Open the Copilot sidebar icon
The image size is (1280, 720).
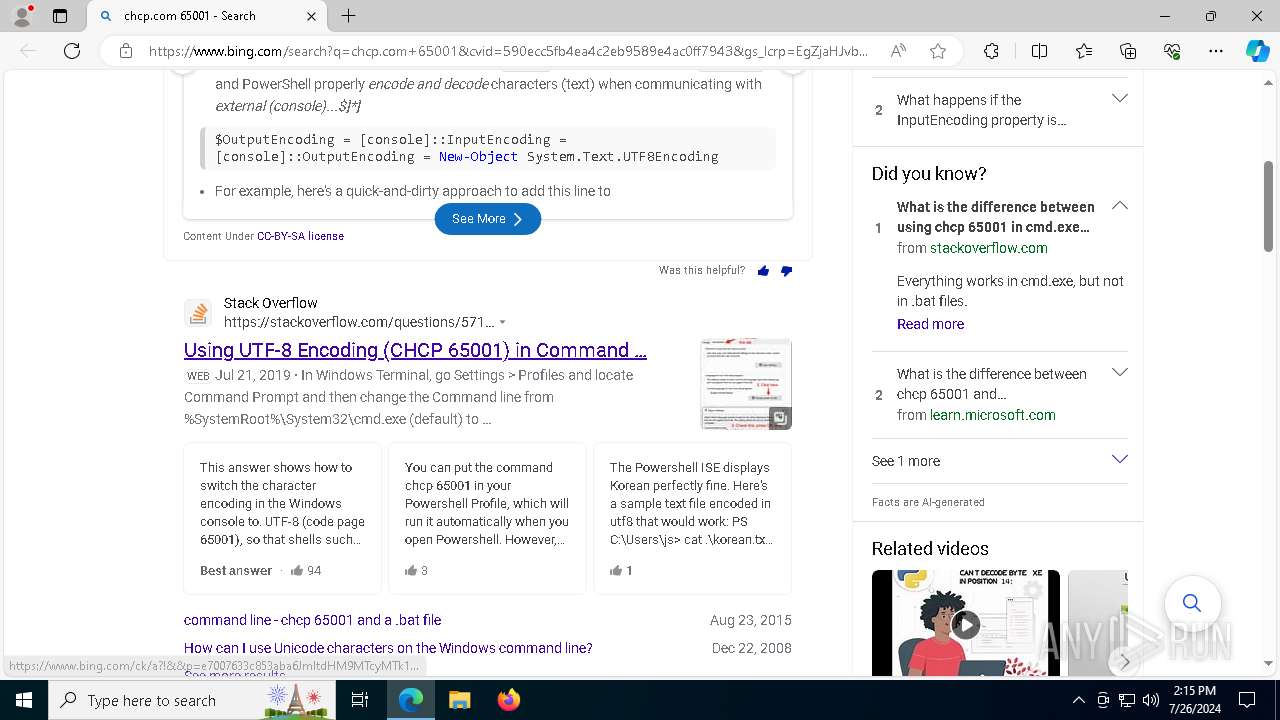(x=1257, y=51)
